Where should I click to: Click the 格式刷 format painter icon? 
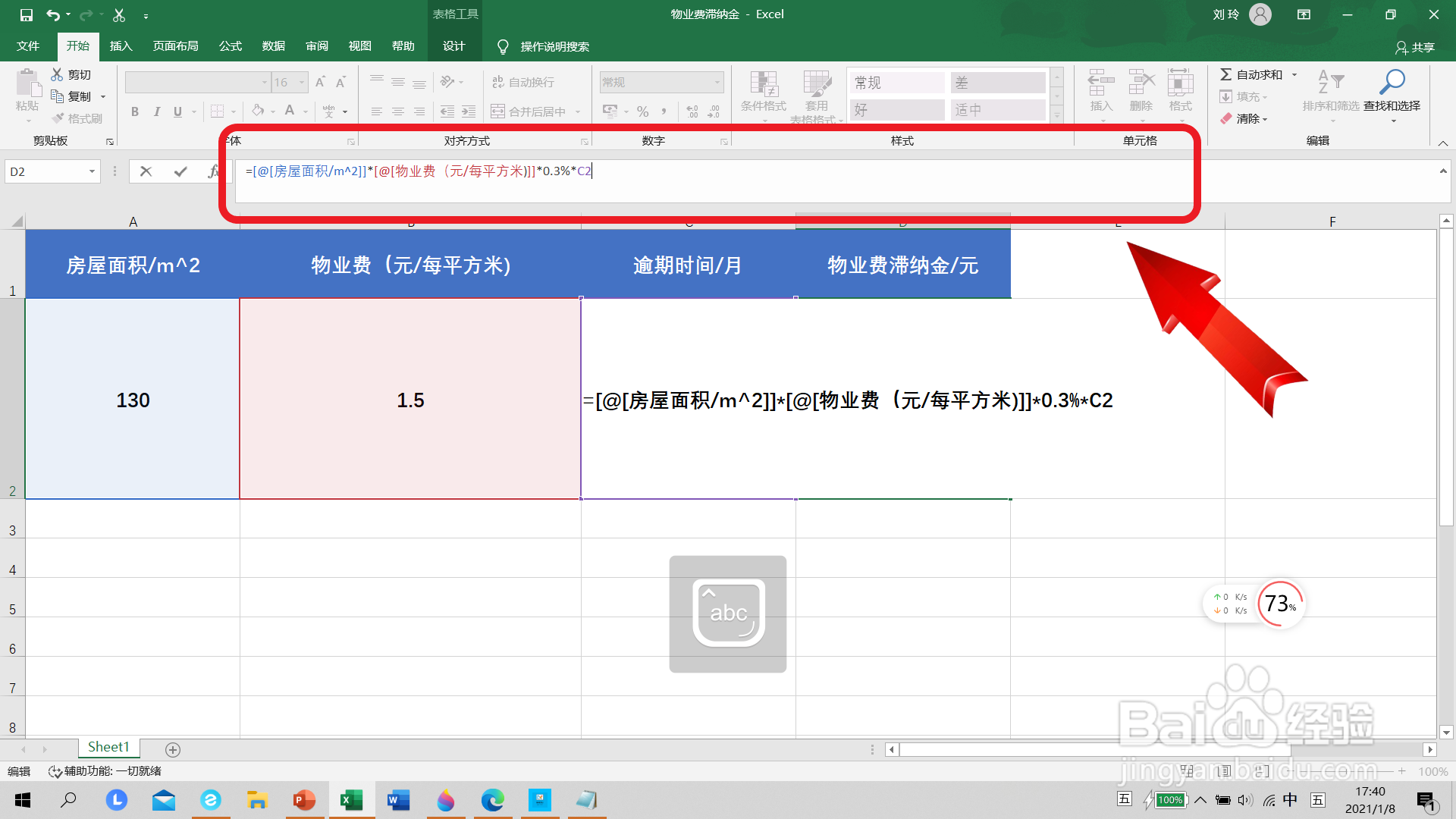pyautogui.click(x=58, y=118)
